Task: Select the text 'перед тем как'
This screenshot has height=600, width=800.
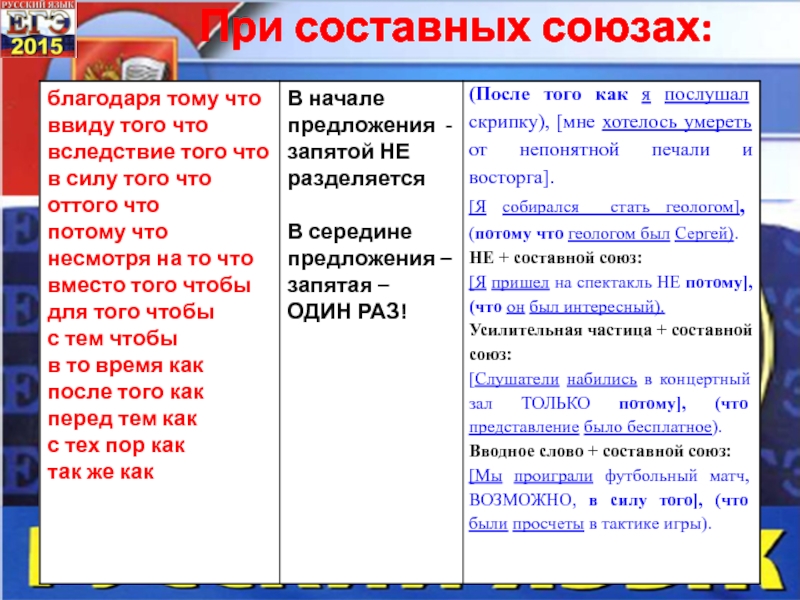Action: 122,418
